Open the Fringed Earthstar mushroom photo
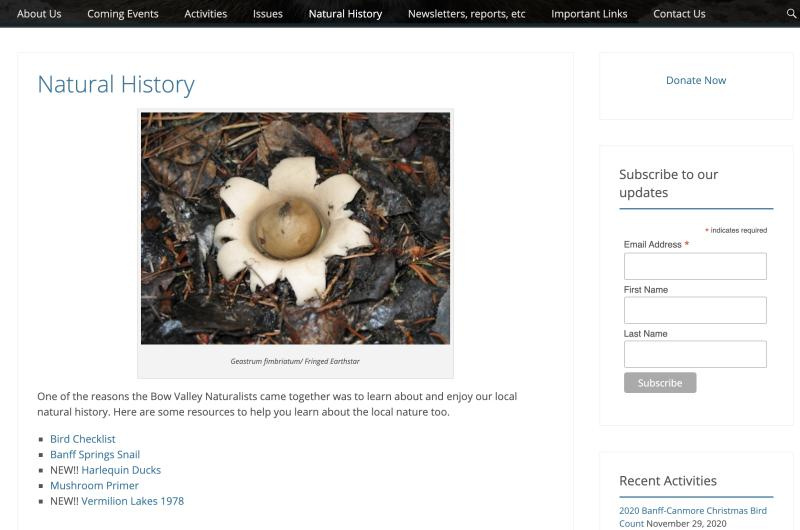Viewport: 800px width, 530px height. click(295, 228)
